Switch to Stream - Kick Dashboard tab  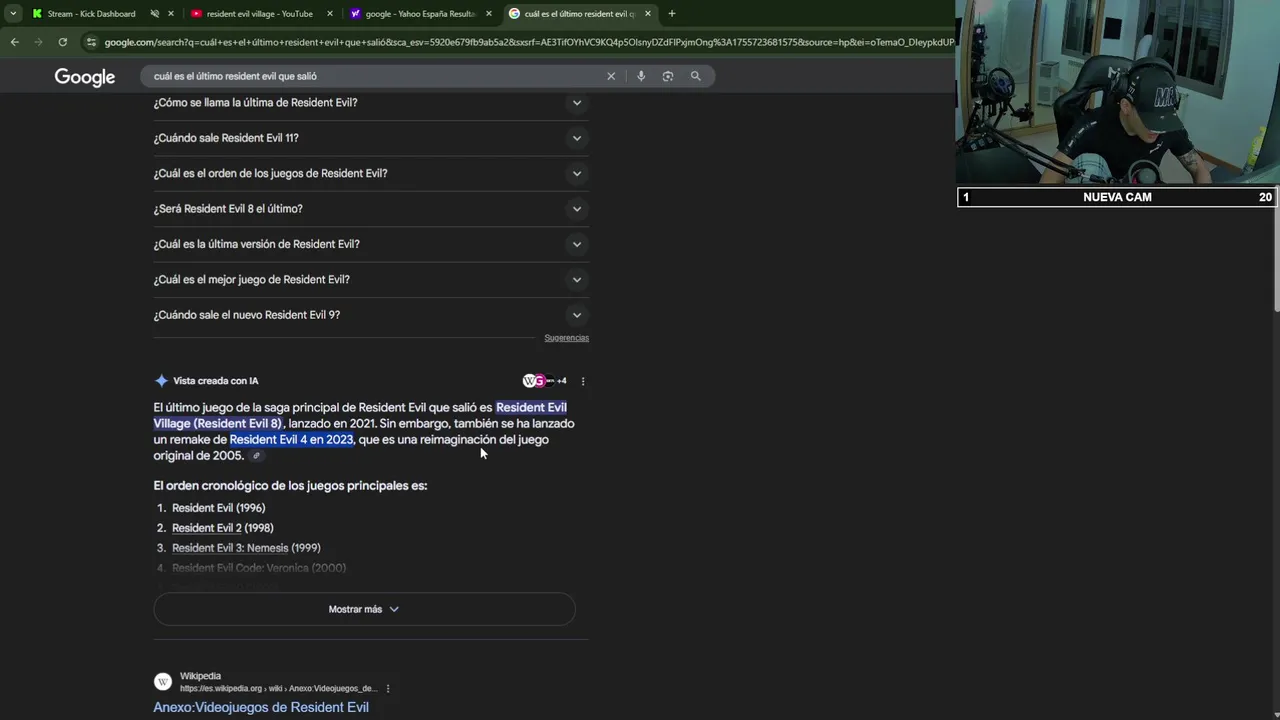[x=91, y=14]
